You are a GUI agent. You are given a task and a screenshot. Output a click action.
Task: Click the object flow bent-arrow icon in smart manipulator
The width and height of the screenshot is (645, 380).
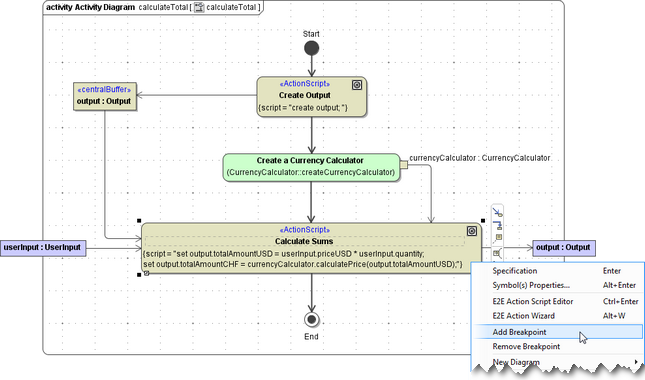tap(498, 225)
